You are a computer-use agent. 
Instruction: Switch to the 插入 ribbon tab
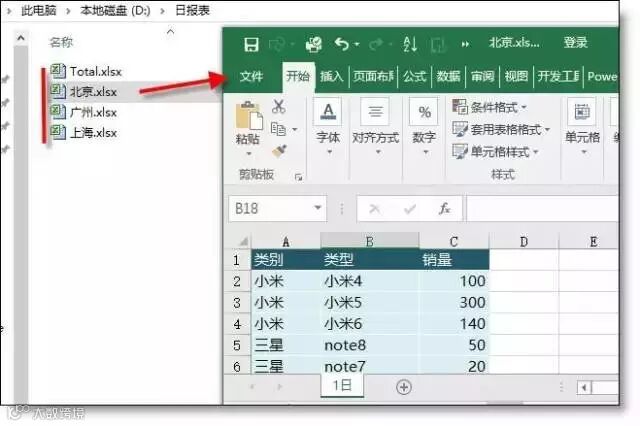point(331,76)
